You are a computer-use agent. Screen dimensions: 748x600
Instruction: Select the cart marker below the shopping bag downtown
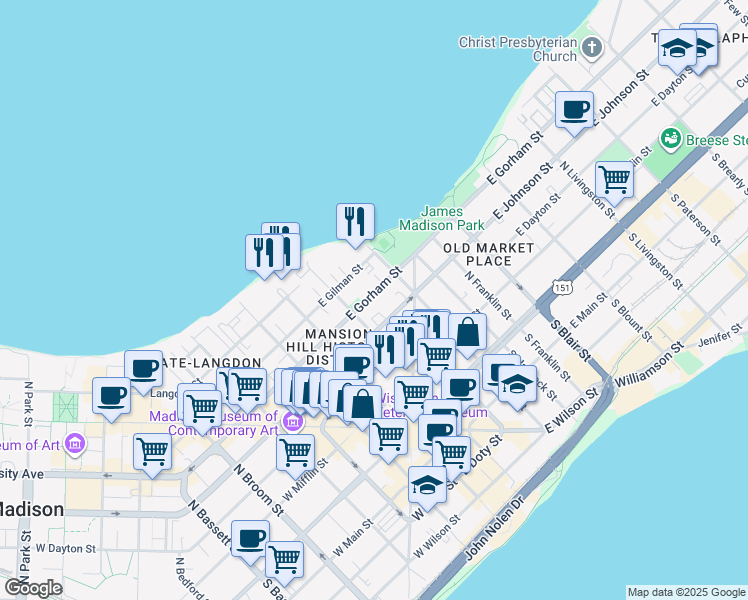(388, 441)
